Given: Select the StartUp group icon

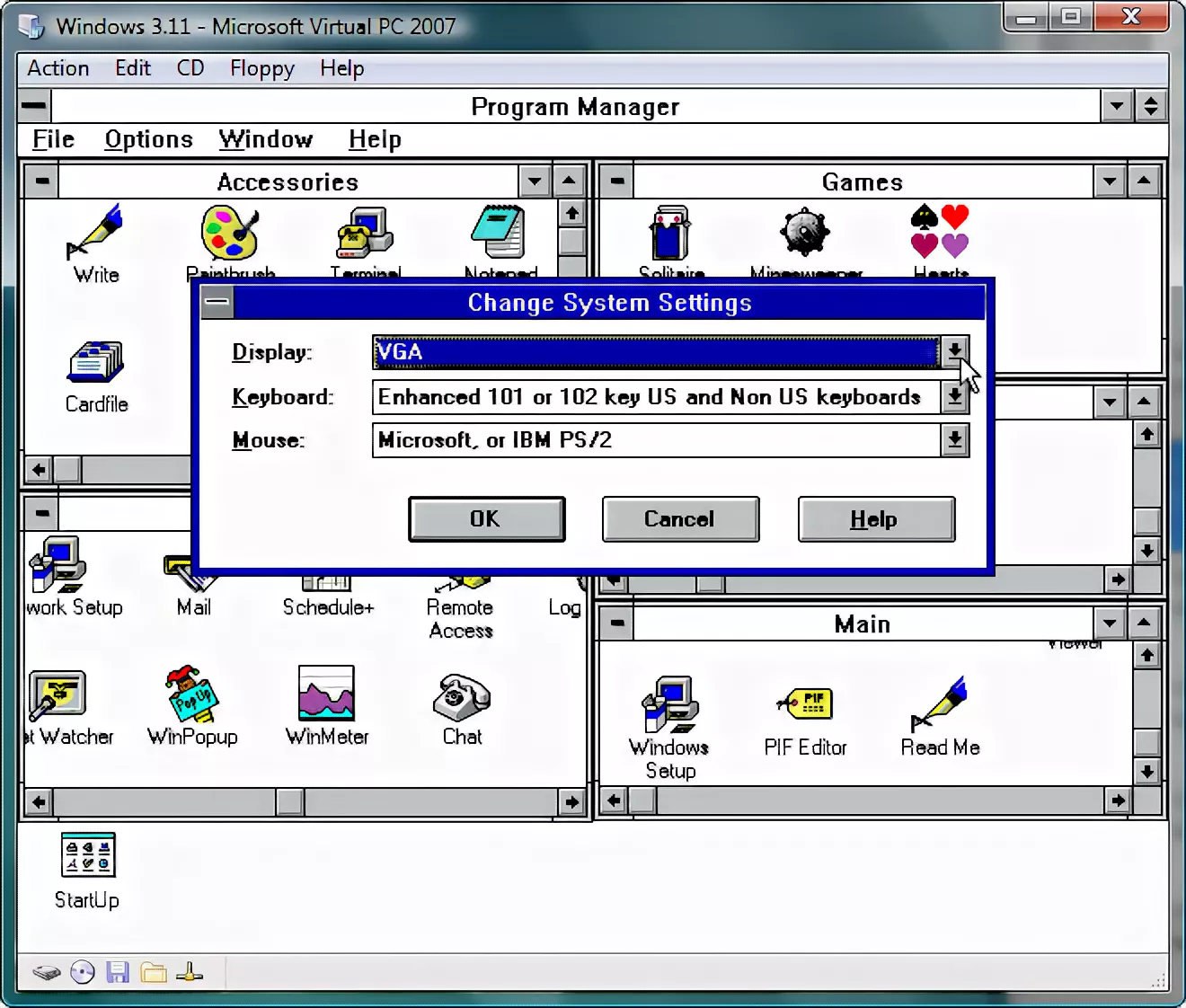Looking at the screenshot, I should point(88,854).
